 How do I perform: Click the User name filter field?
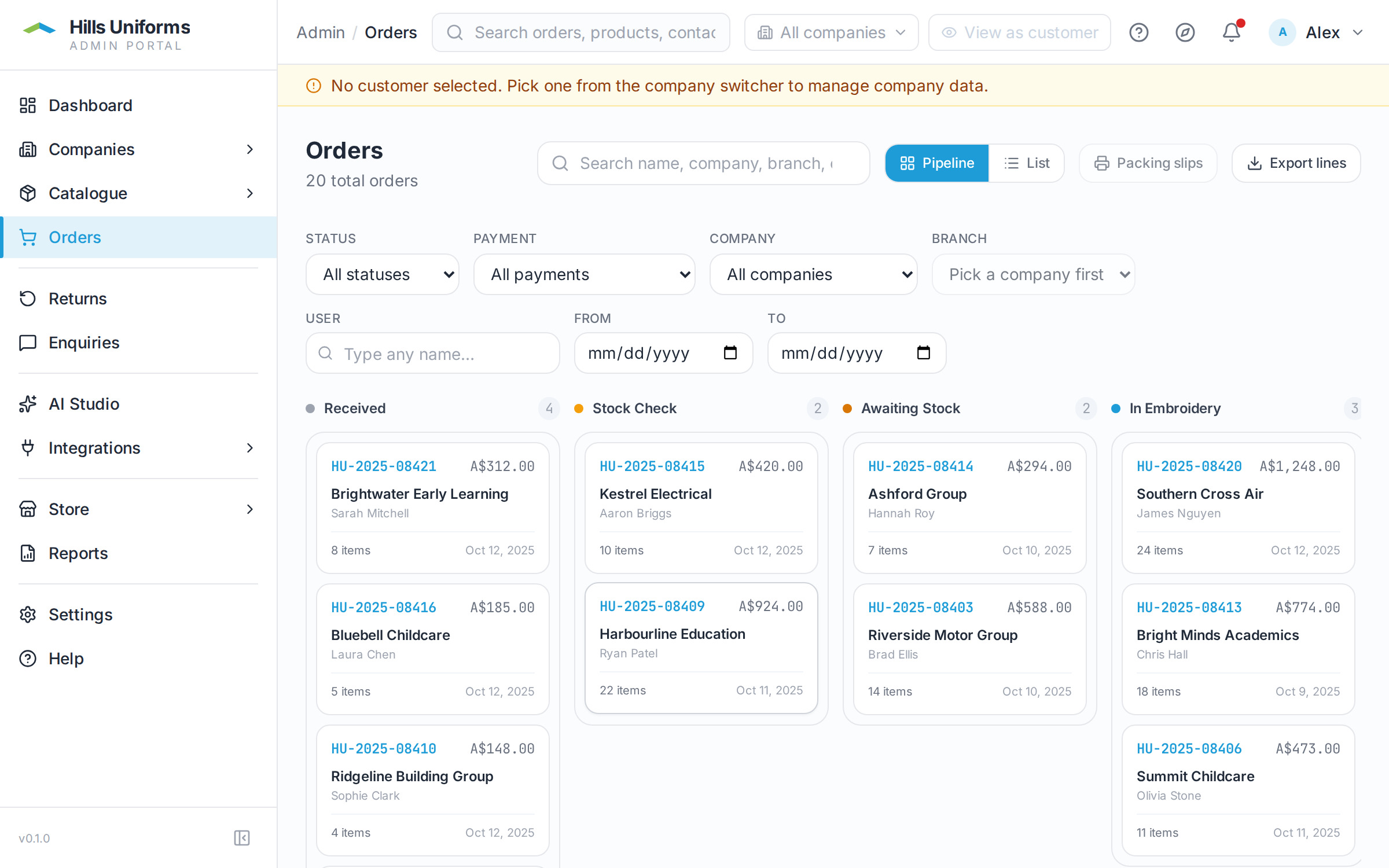432,353
